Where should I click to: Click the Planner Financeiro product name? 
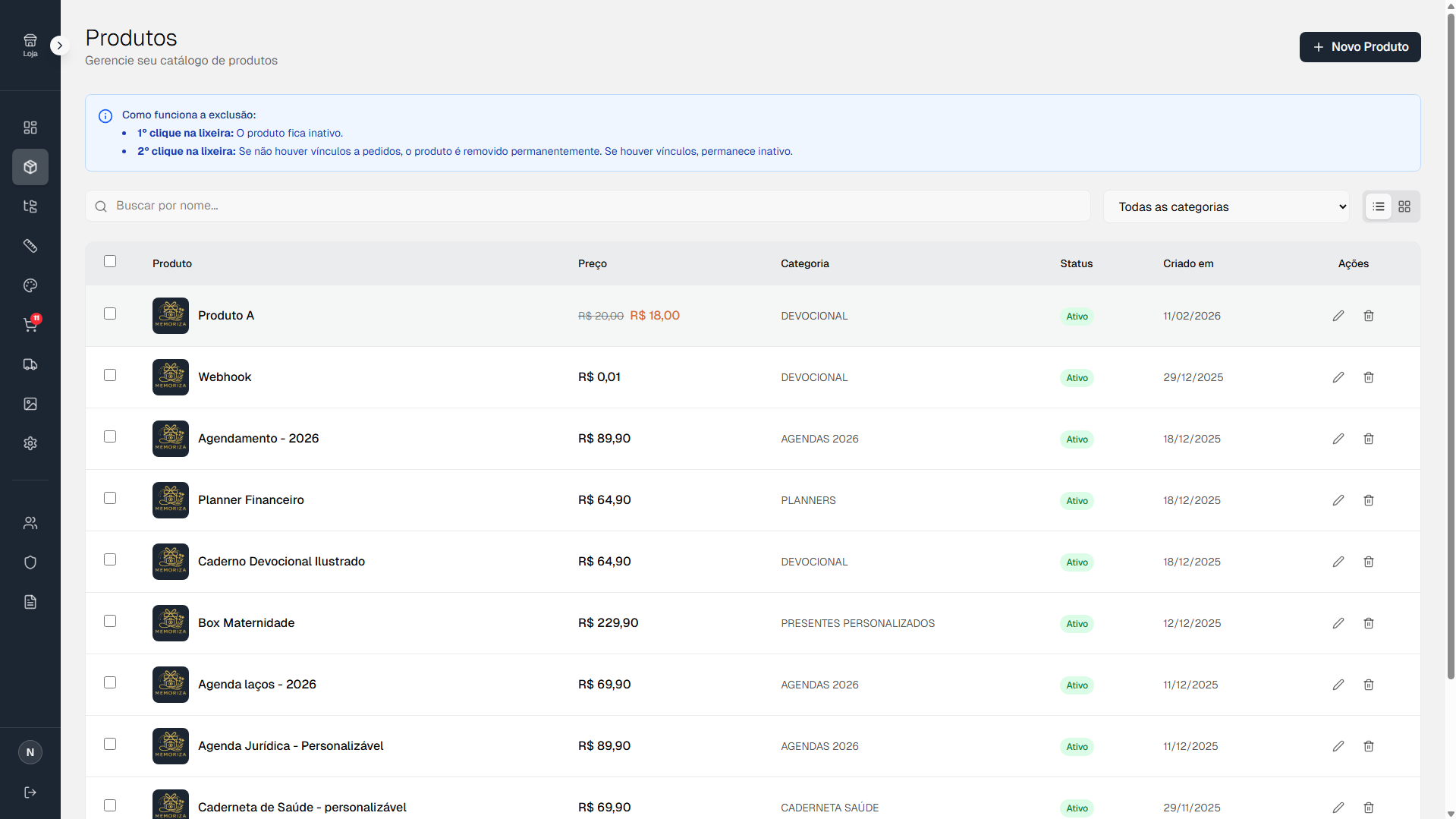click(x=251, y=499)
